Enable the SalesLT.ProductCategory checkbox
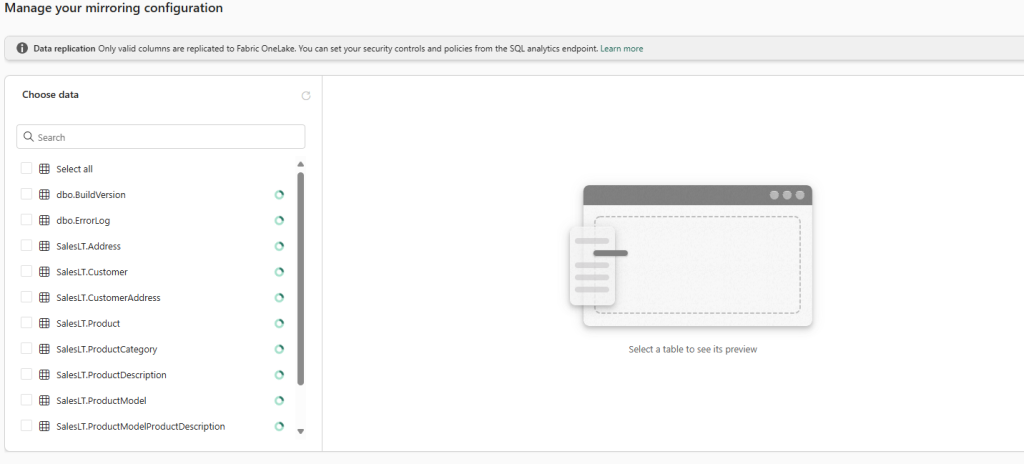This screenshot has height=464, width=1024. click(x=26, y=348)
